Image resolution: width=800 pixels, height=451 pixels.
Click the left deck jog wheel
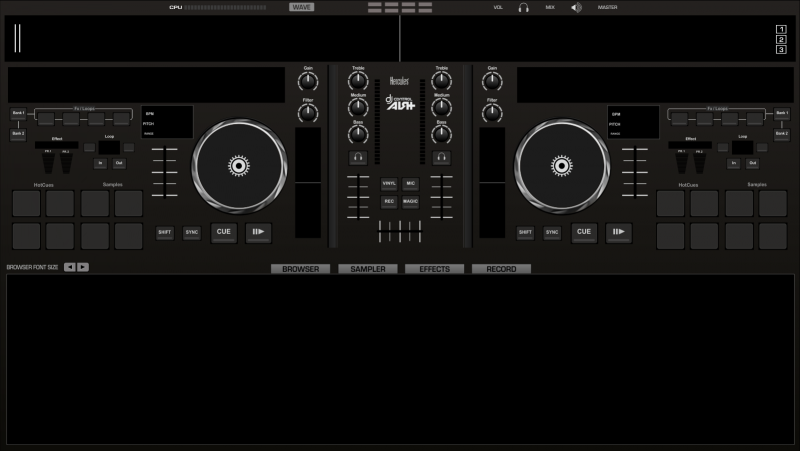tap(239, 166)
